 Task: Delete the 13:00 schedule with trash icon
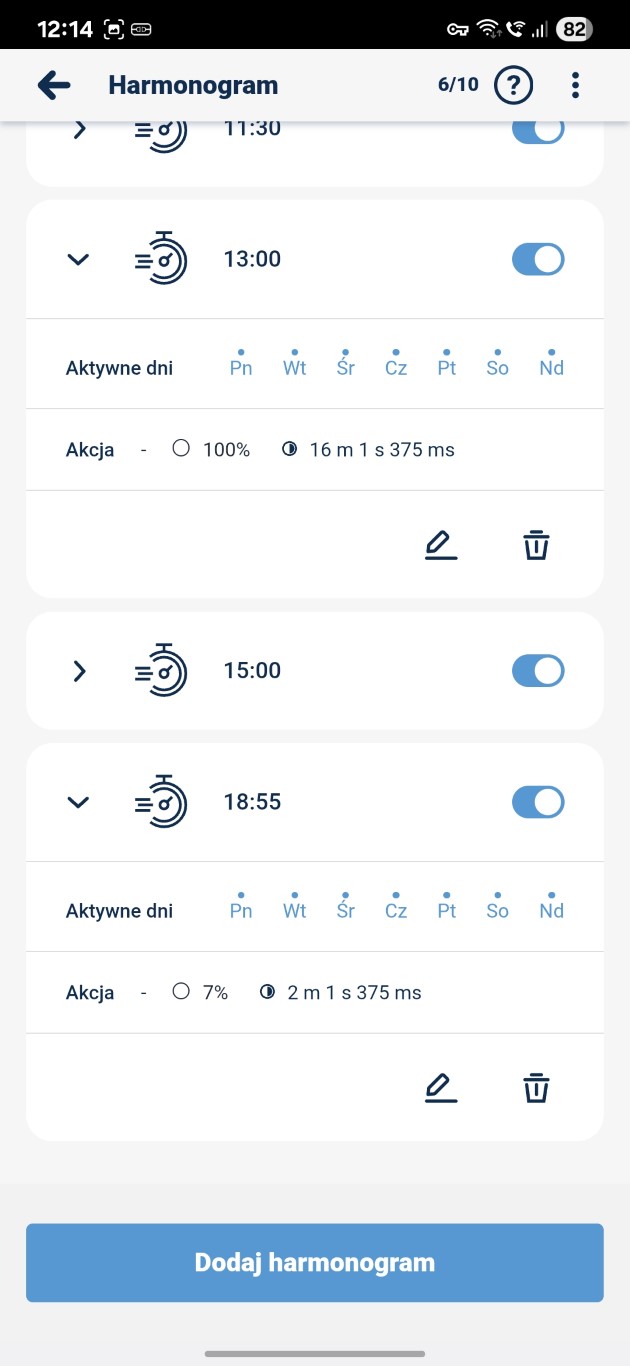click(537, 545)
